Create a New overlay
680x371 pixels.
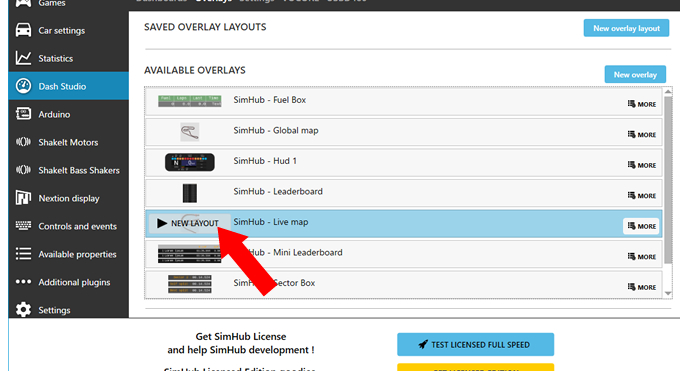[635, 75]
